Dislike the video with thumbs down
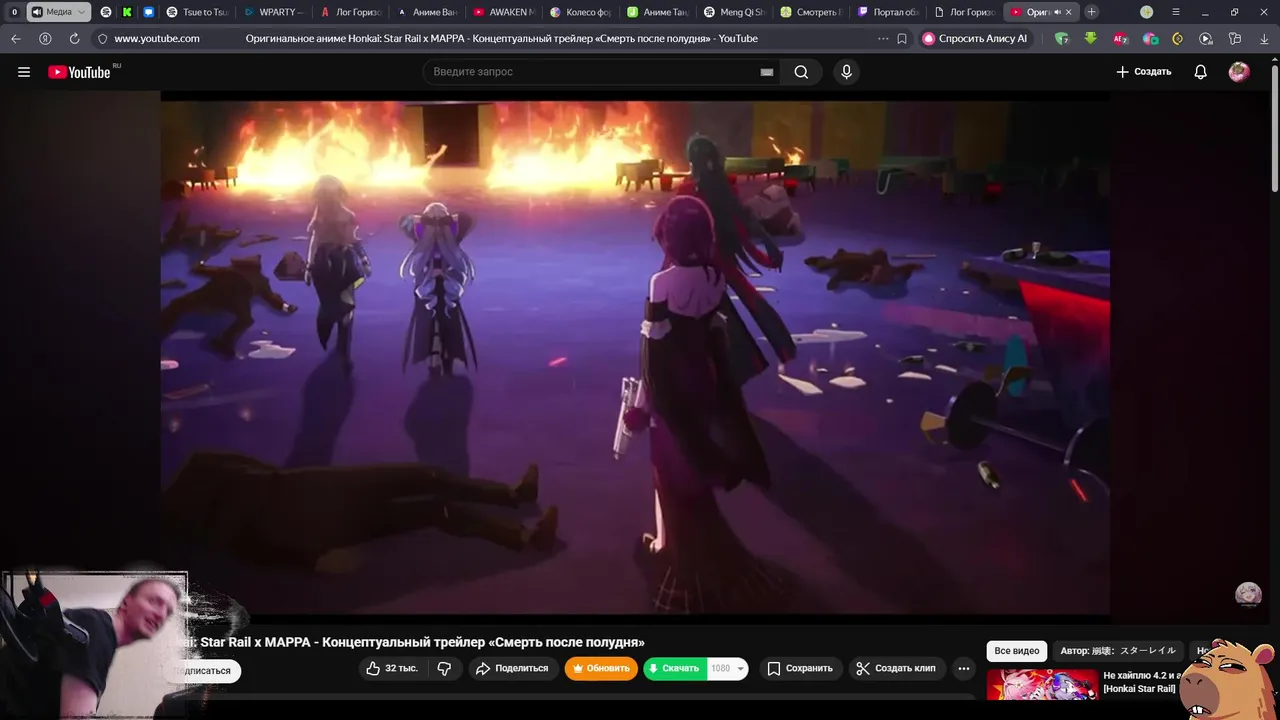The image size is (1280, 720). 445,668
